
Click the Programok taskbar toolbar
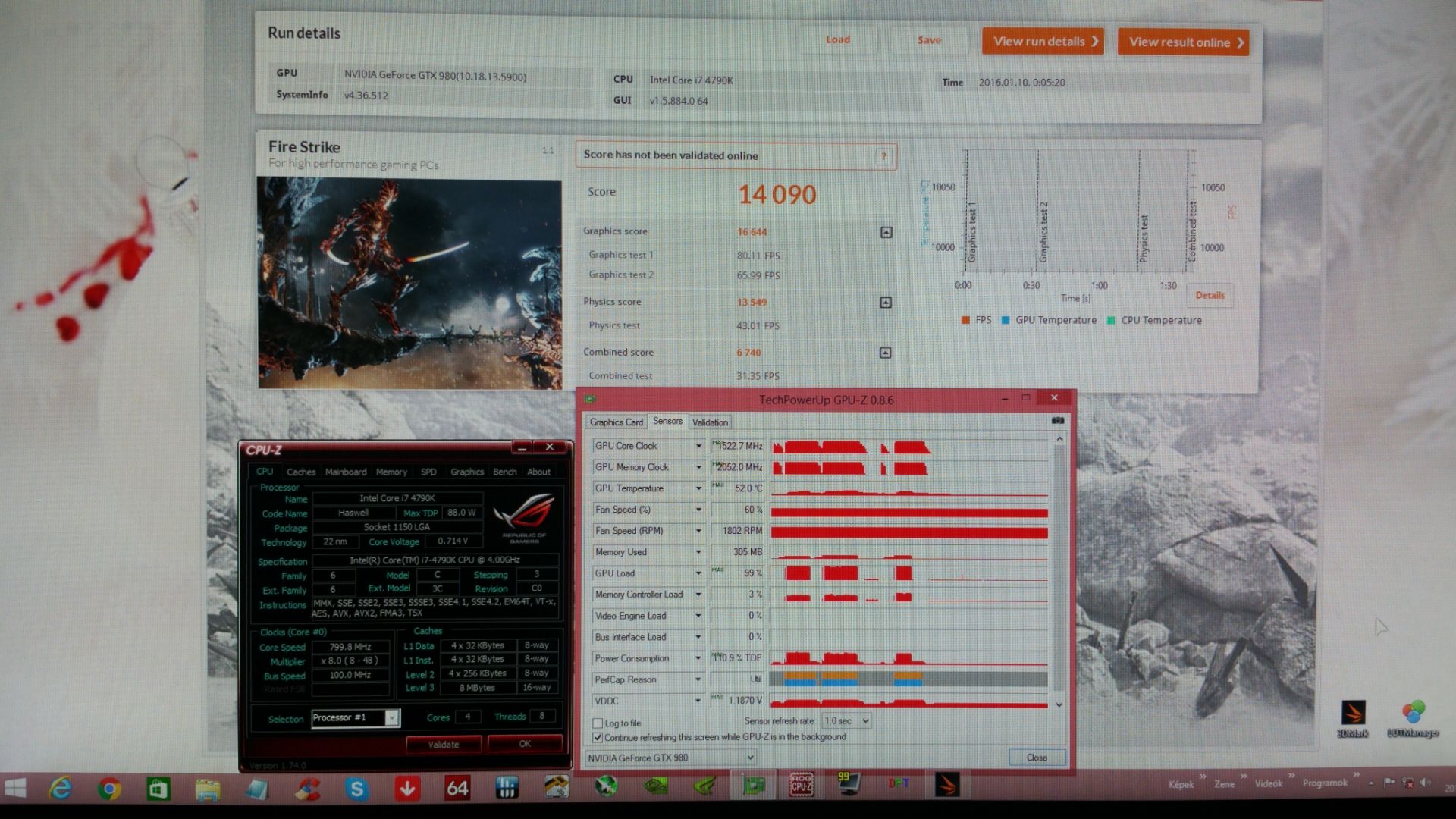(x=1325, y=783)
